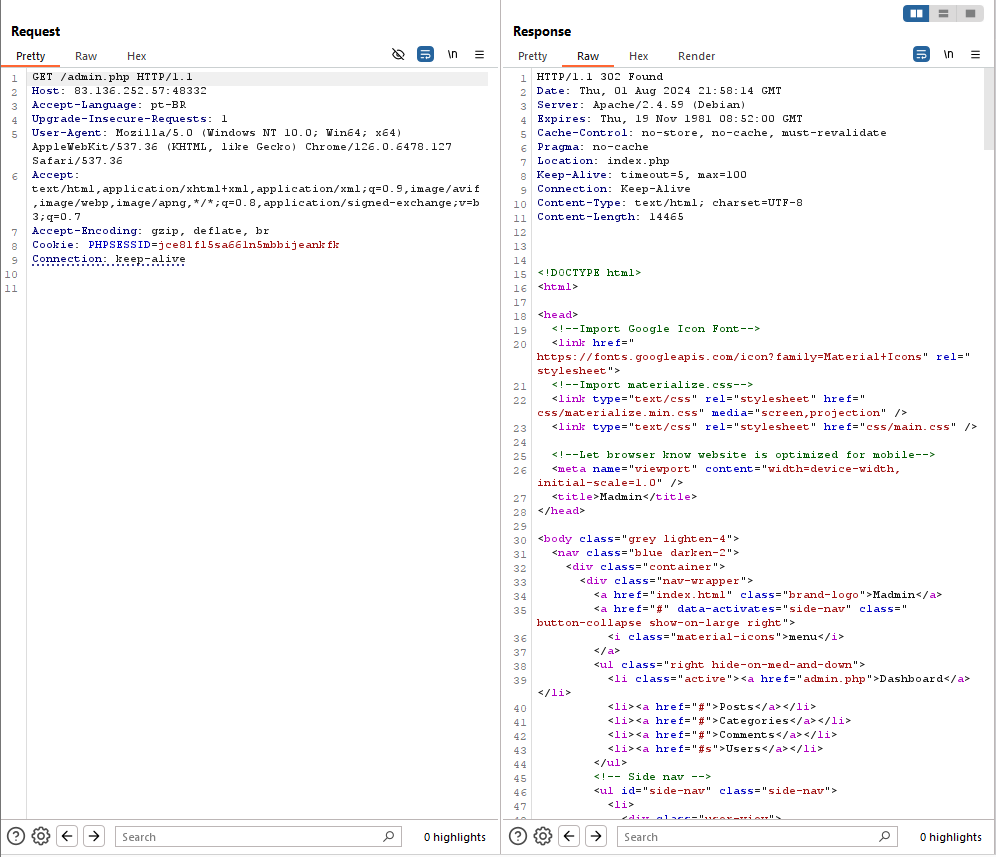
Task: Click the Content-Type response header name
Action: [579, 203]
